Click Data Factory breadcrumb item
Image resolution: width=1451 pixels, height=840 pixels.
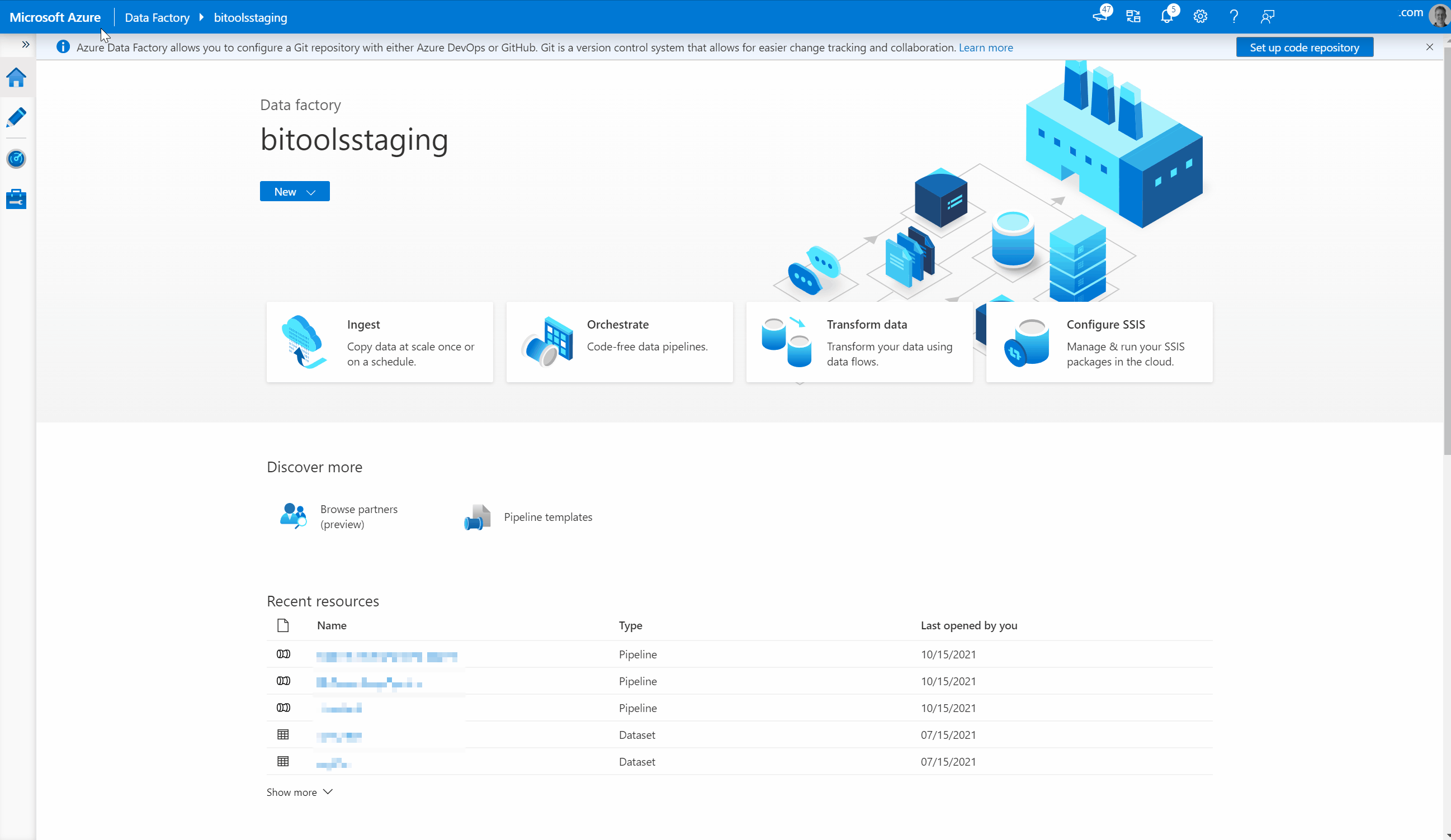157,17
